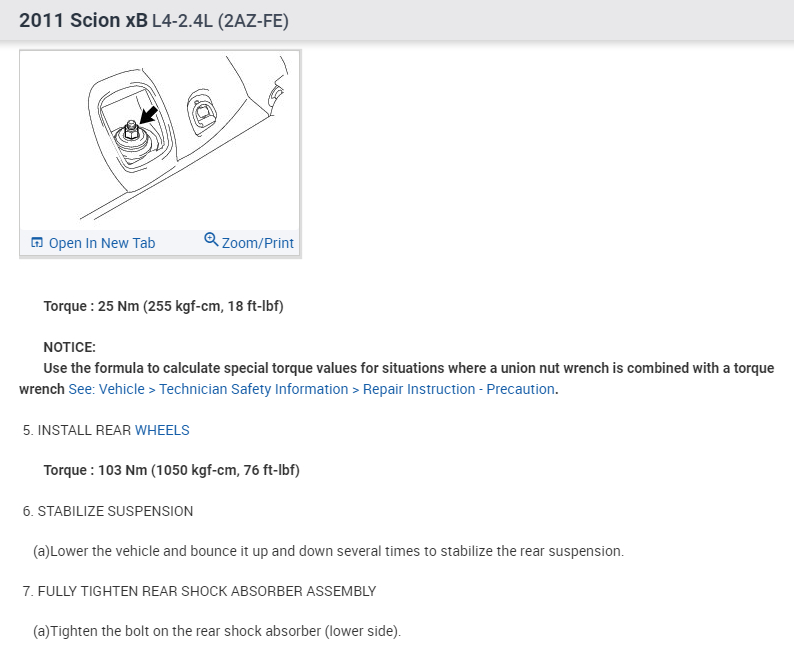This screenshot has width=794, height=670.
Task: Open the diagram via Open In New Tab text
Action: click(x=102, y=243)
